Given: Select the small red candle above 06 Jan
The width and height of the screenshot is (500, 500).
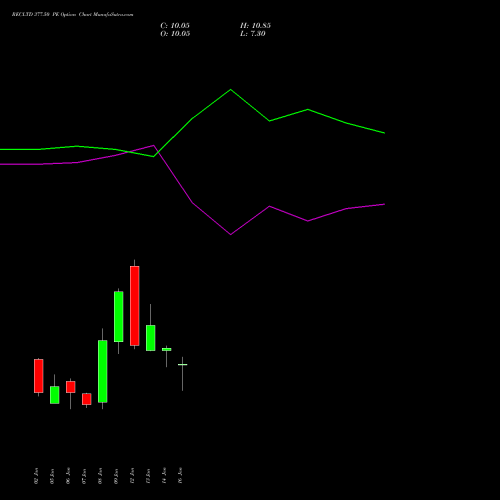Looking at the screenshot, I should click(x=71, y=387).
